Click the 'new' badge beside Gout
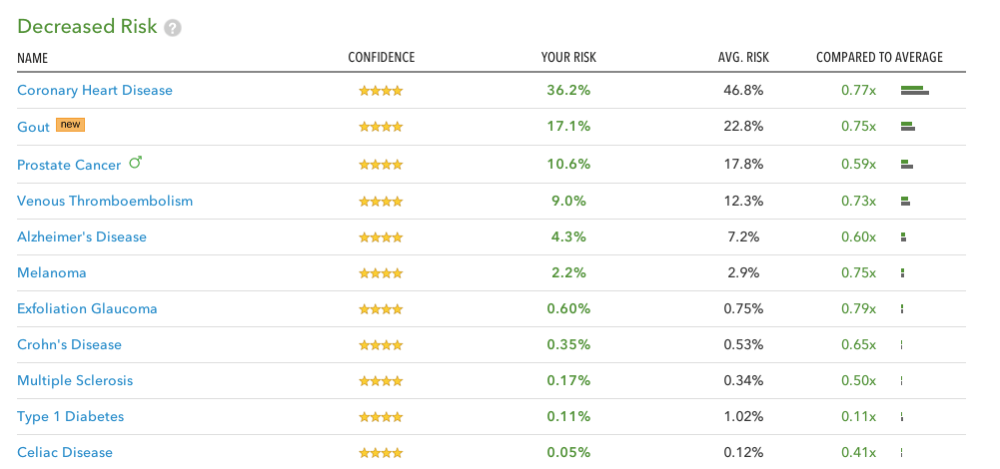Image resolution: width=1000 pixels, height=469 pixels. pos(70,125)
